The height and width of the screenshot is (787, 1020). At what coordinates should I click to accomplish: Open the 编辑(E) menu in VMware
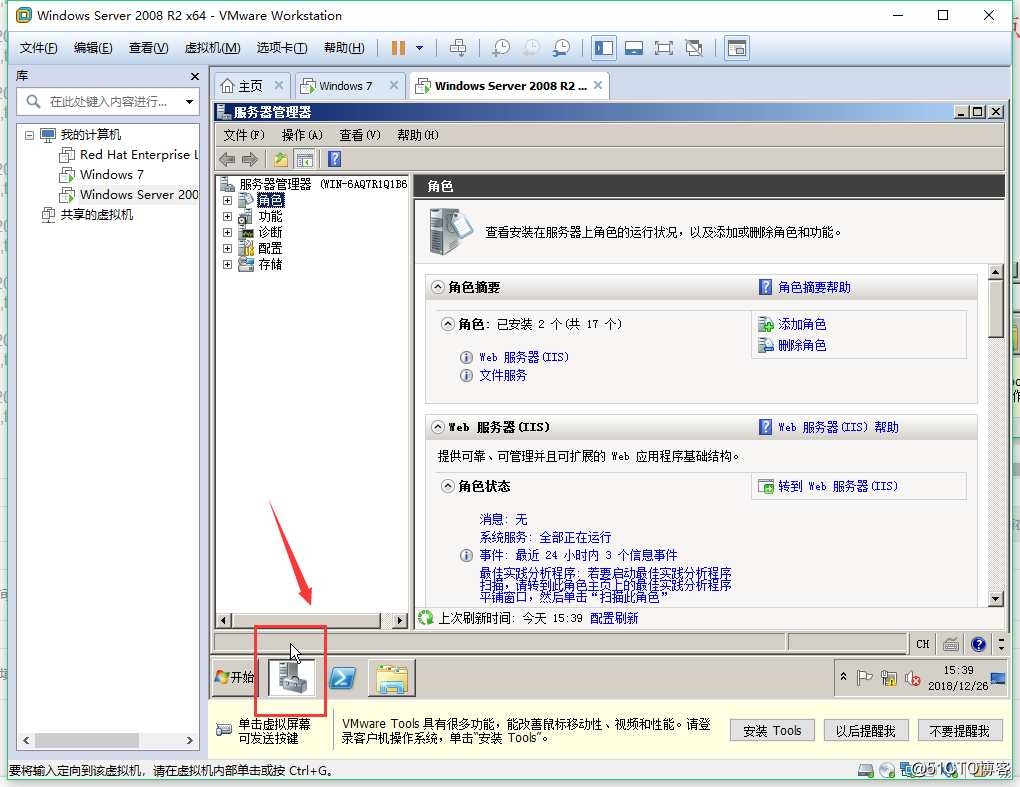point(93,48)
